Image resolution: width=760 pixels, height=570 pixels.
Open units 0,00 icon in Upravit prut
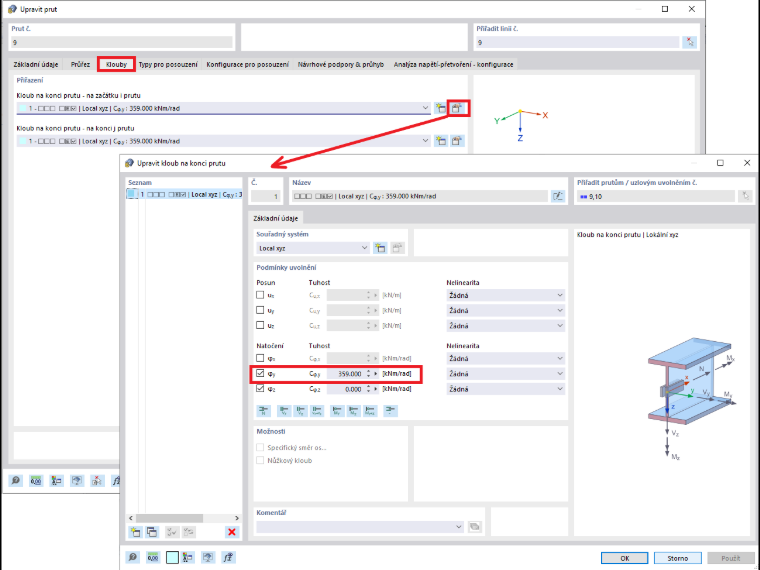click(36, 481)
